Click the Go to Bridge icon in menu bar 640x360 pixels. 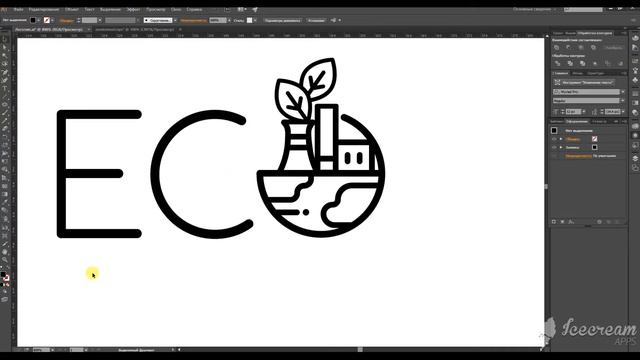pos(228,9)
